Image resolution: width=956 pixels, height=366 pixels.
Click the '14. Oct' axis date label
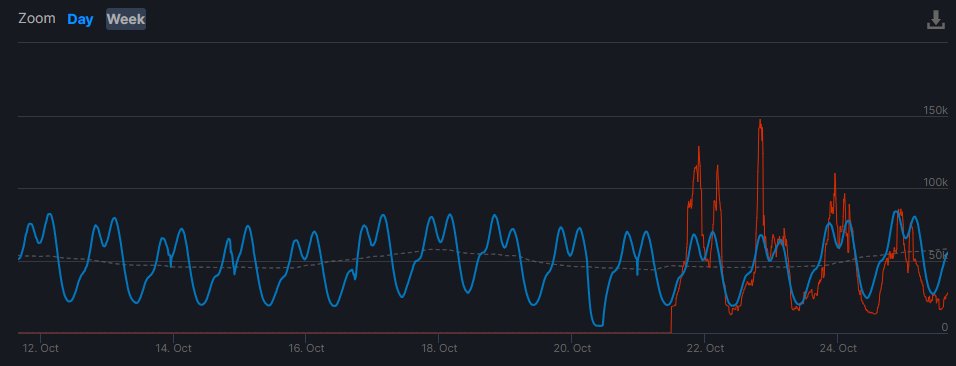click(173, 348)
